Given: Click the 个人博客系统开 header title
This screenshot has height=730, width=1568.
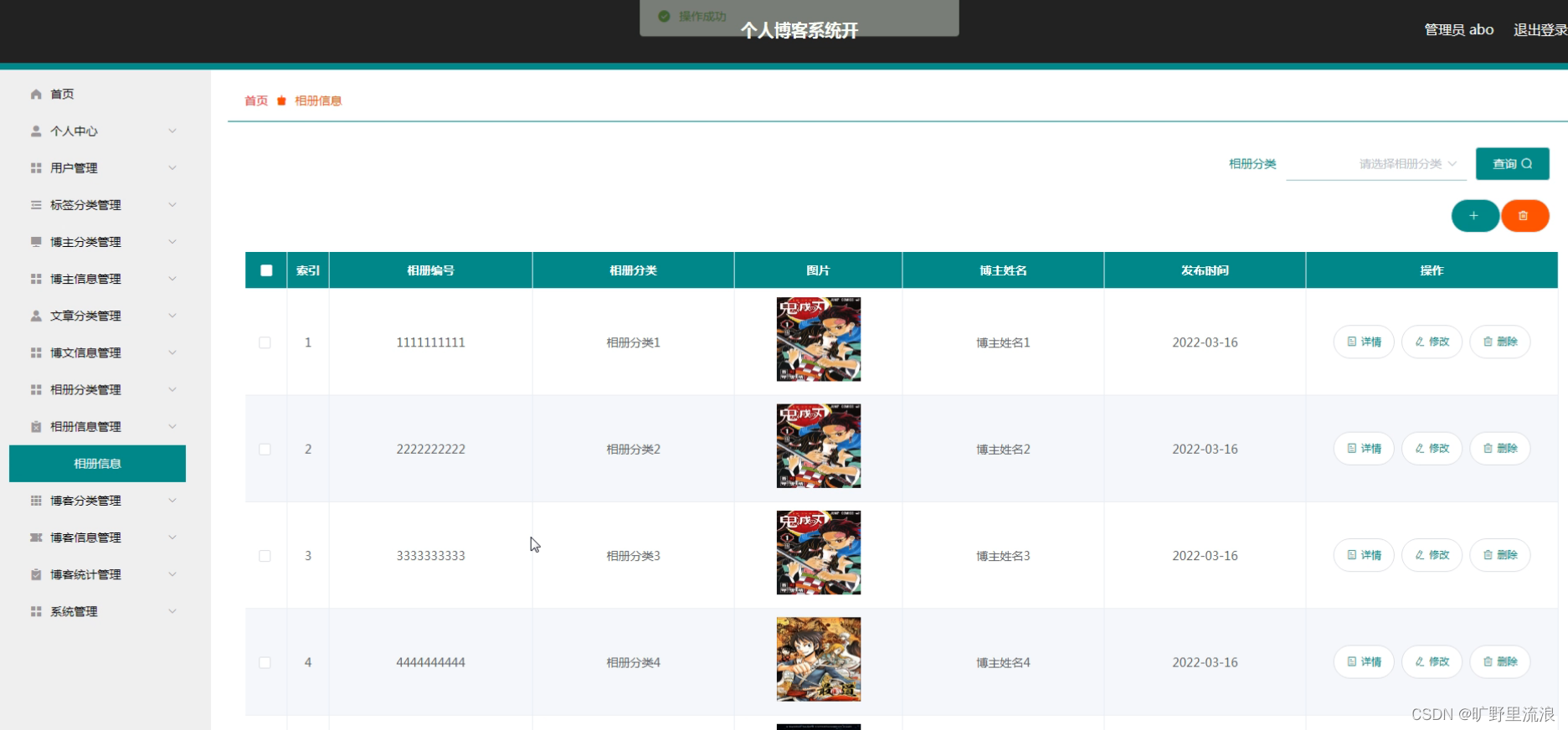Looking at the screenshot, I should tap(799, 31).
